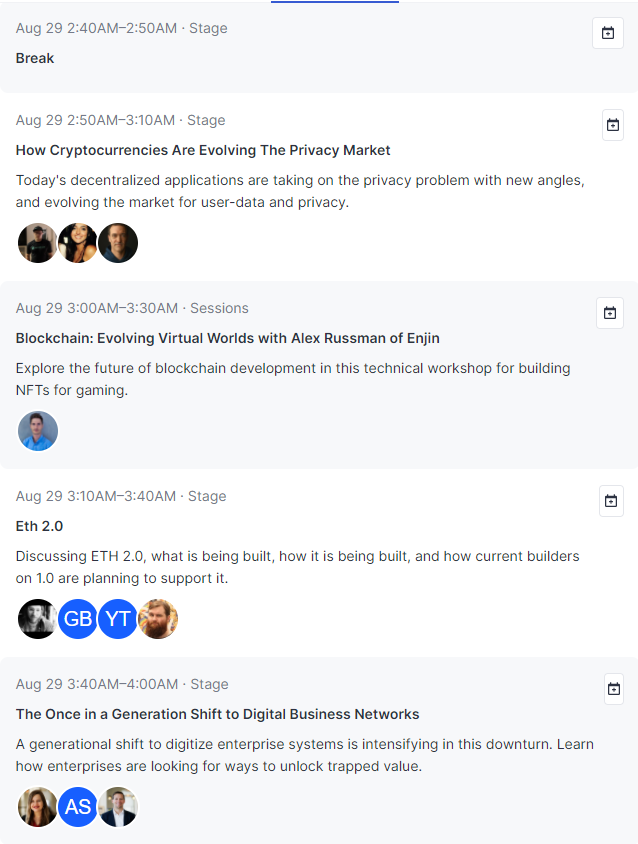Click third speaker photo in Privacy Market session
638x844 pixels.
click(118, 243)
